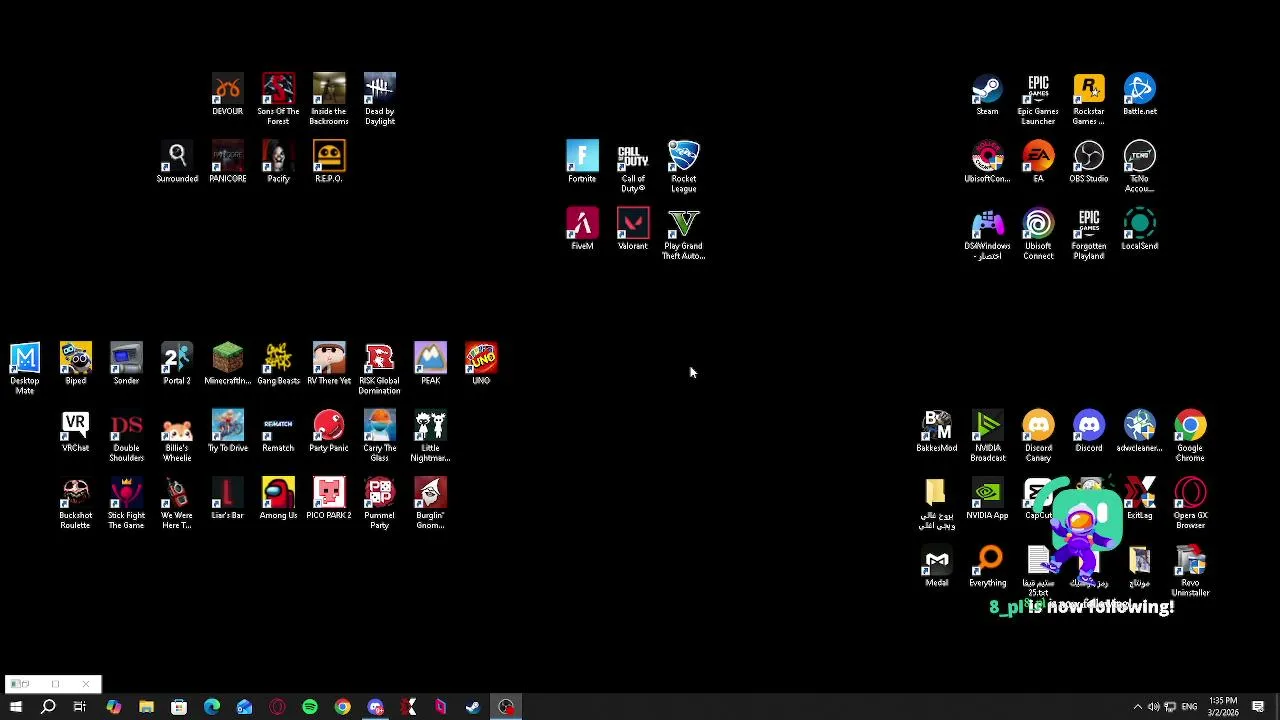1280x720 pixels.
Task: Select the Pacify game icon
Action: 278,163
